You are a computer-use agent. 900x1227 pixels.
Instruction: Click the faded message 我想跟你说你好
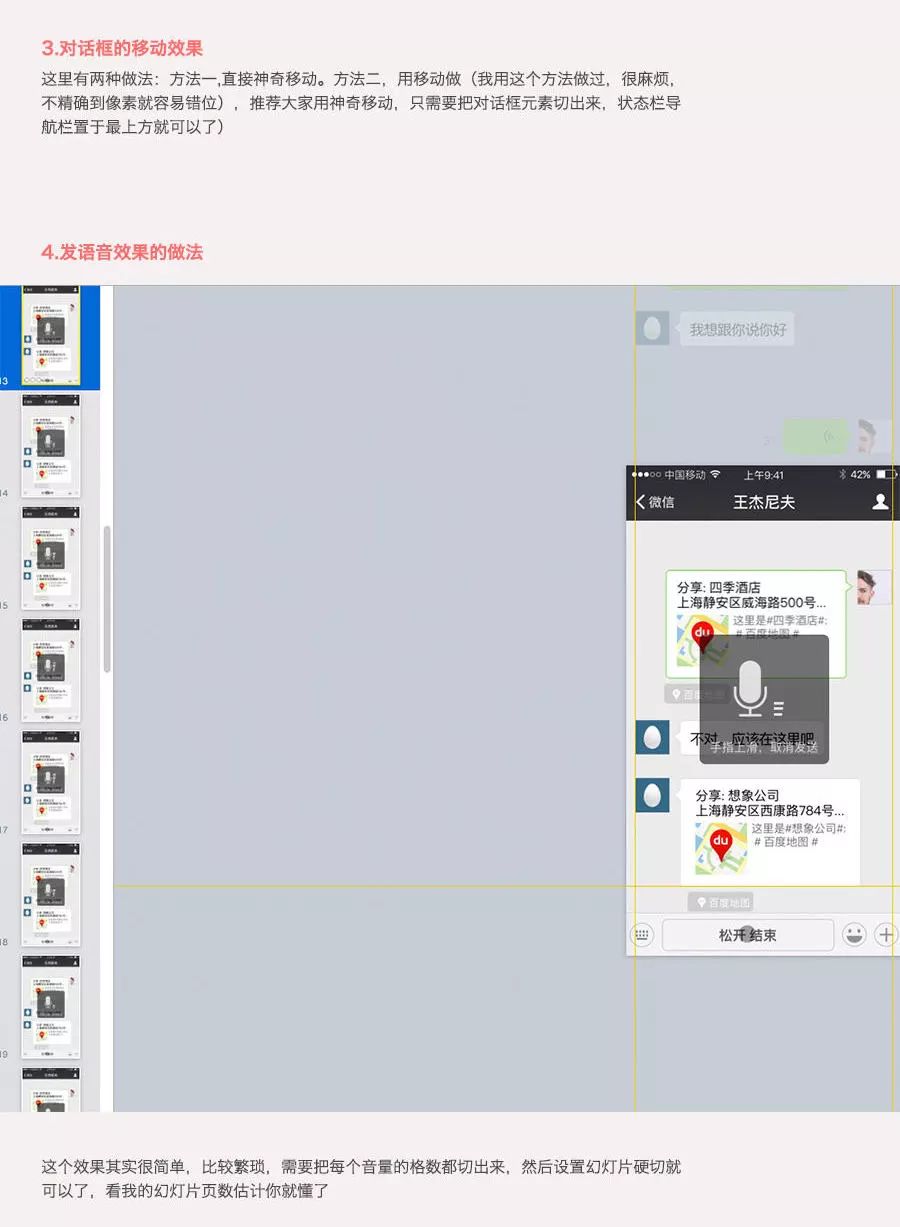coord(738,329)
